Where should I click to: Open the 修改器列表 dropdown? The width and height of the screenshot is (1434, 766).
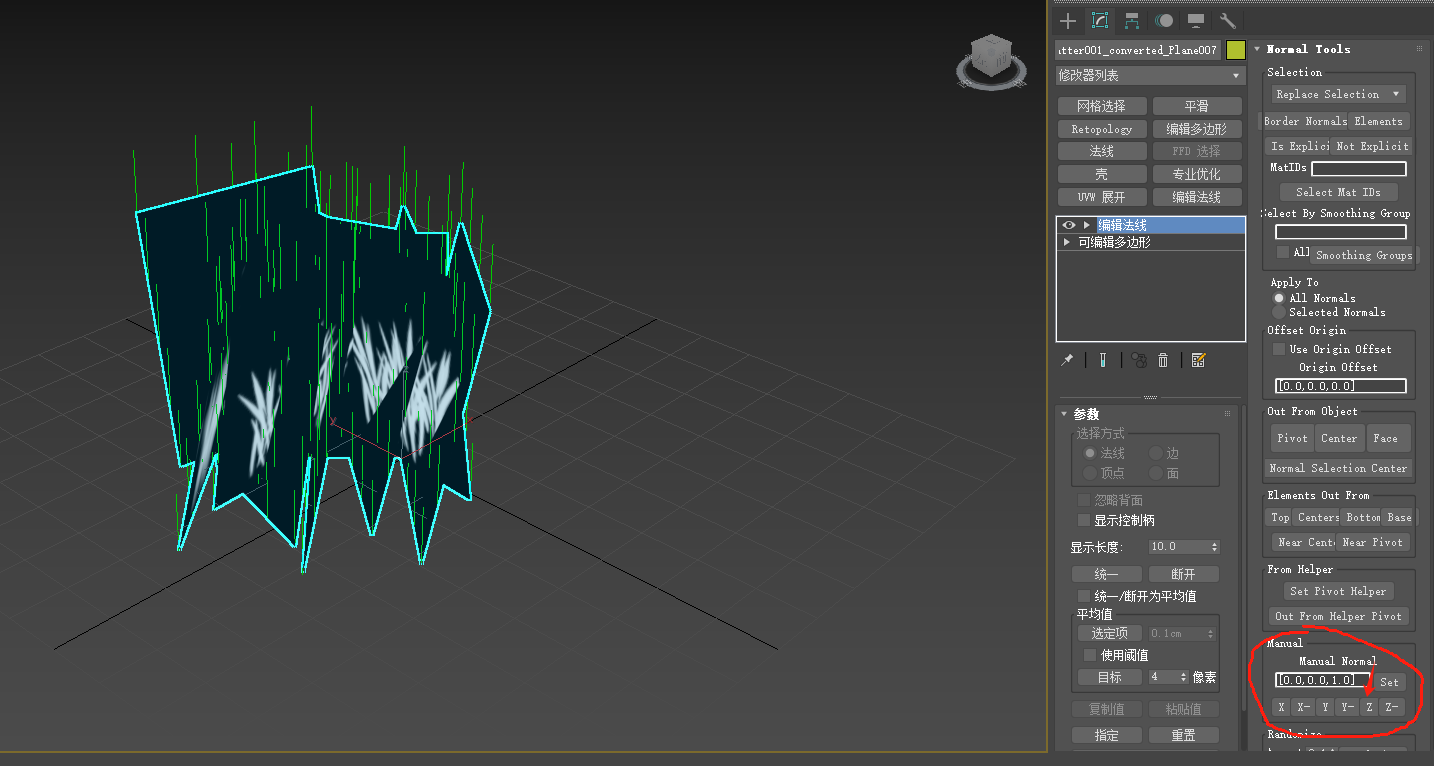[x=1150, y=76]
